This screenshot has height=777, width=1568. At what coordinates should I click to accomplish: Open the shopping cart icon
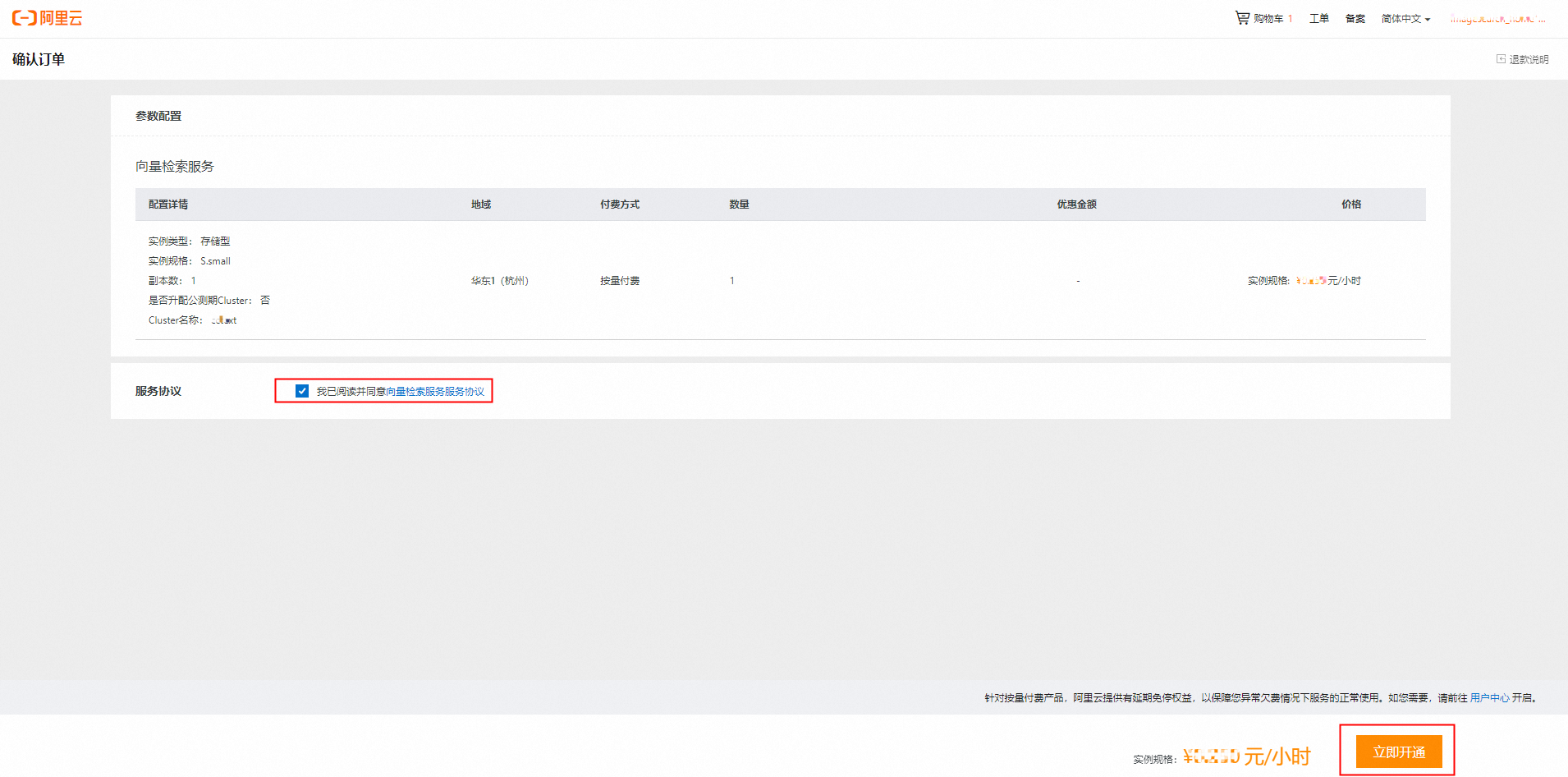pos(1242,17)
